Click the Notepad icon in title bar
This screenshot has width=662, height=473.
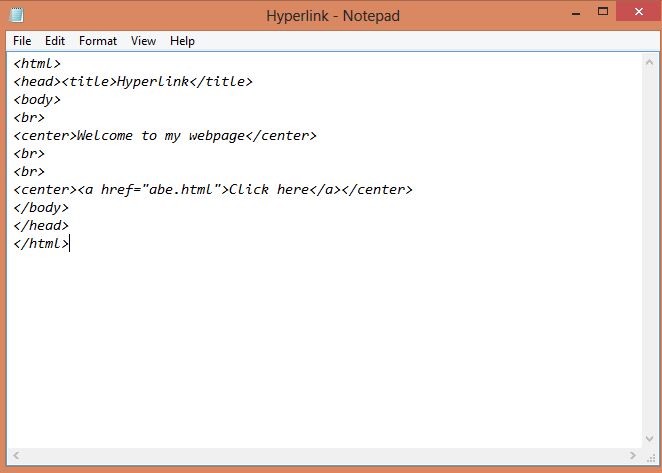tap(16, 15)
